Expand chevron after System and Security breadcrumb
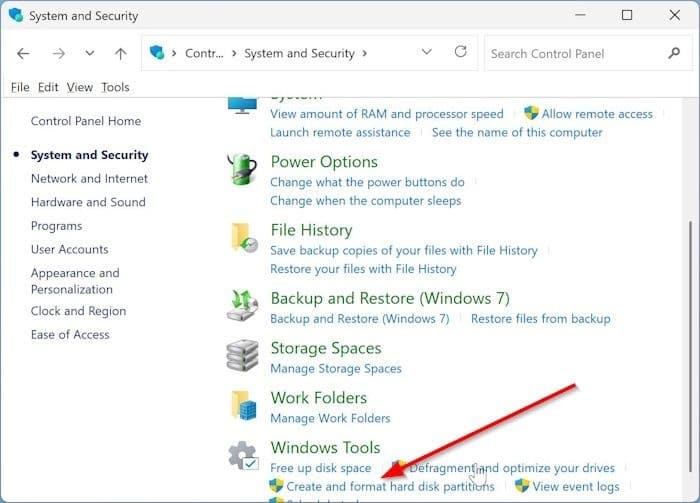Viewport: 700px width, 503px height. pyautogui.click(x=366, y=53)
